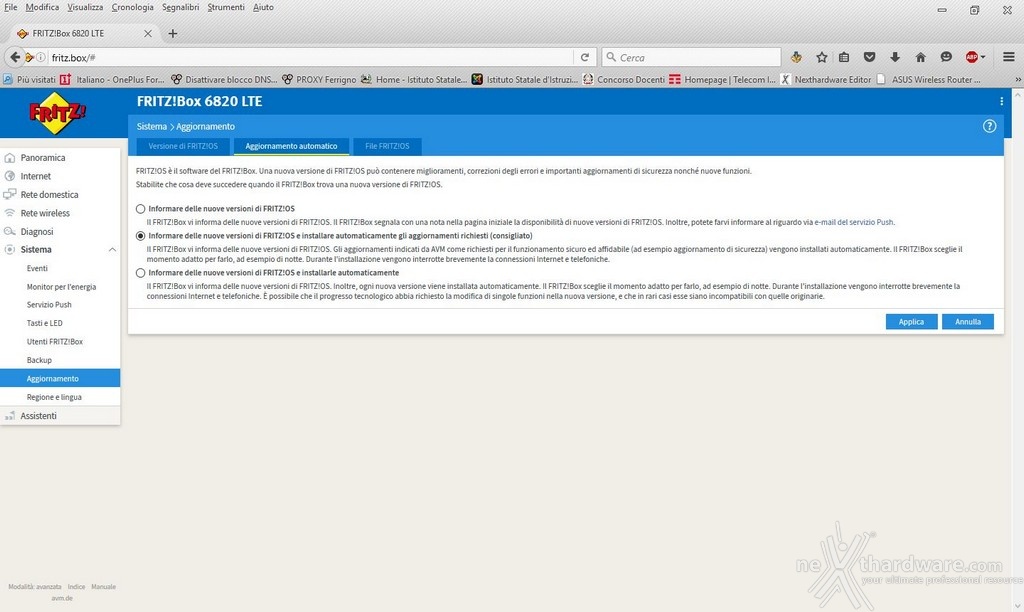Open the help question mark icon

coord(989,126)
